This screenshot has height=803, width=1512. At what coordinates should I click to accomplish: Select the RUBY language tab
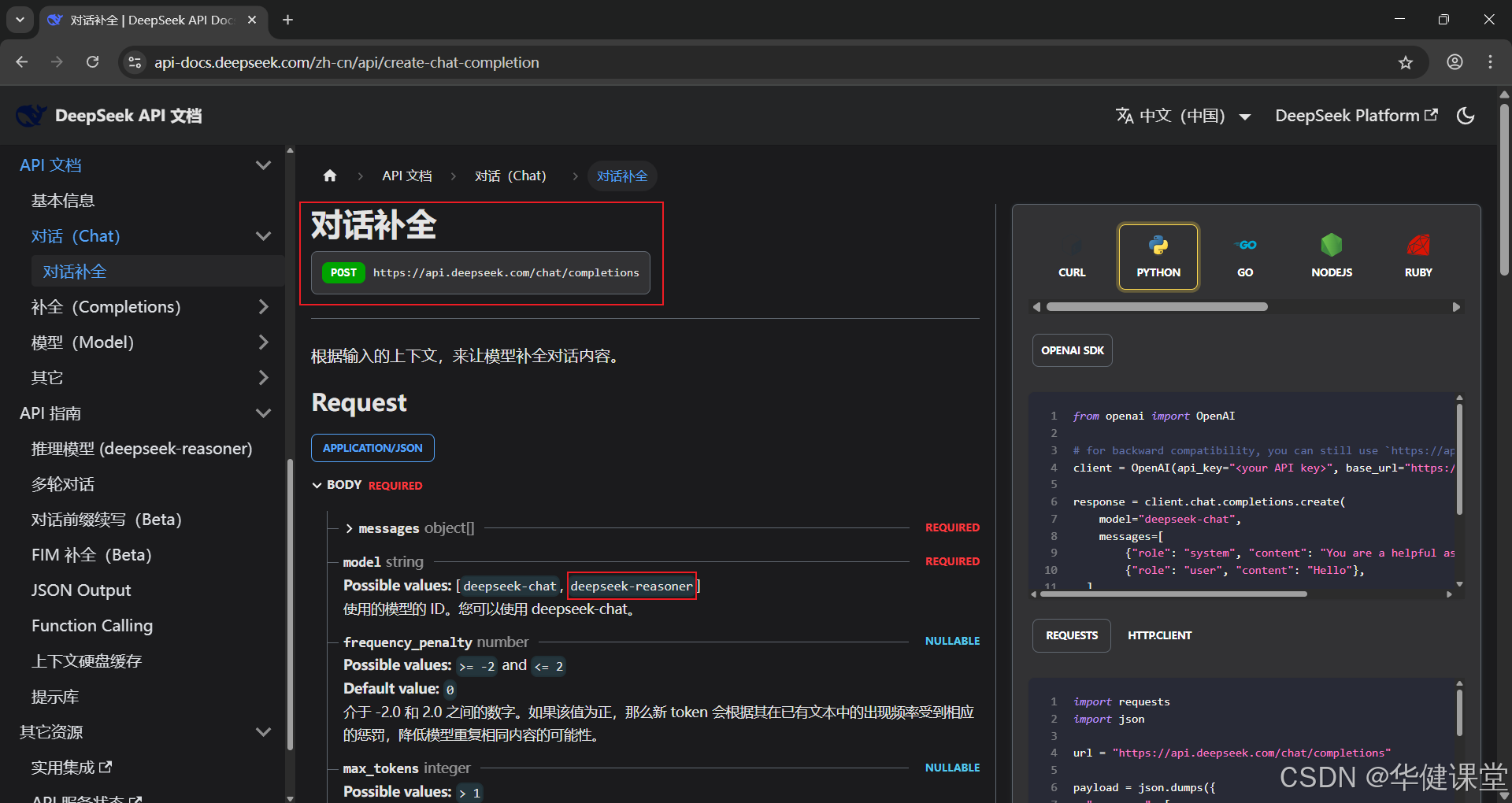coord(1418,257)
